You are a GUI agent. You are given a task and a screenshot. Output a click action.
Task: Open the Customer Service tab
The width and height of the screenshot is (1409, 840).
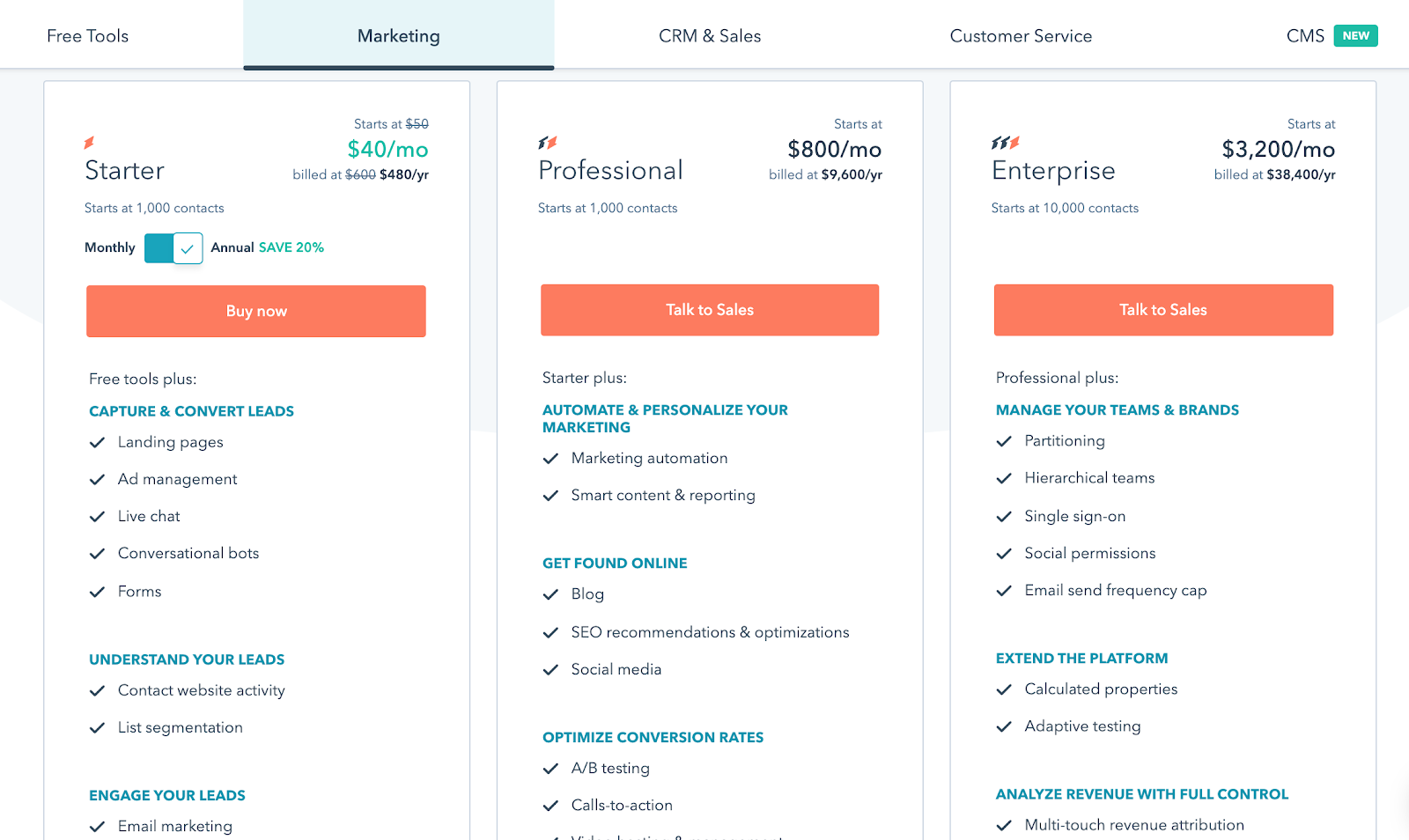pyautogui.click(x=1021, y=36)
